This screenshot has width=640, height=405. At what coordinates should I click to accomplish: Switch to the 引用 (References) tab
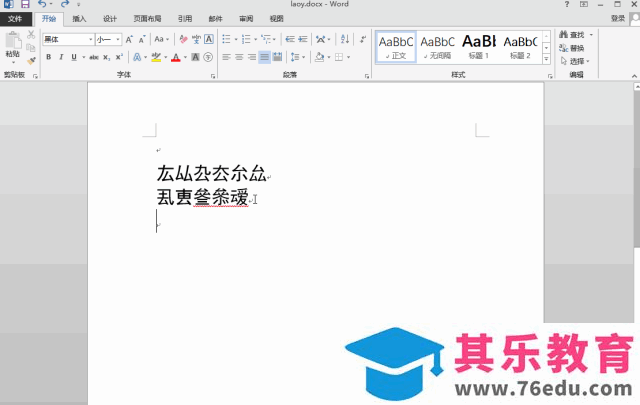[185, 19]
